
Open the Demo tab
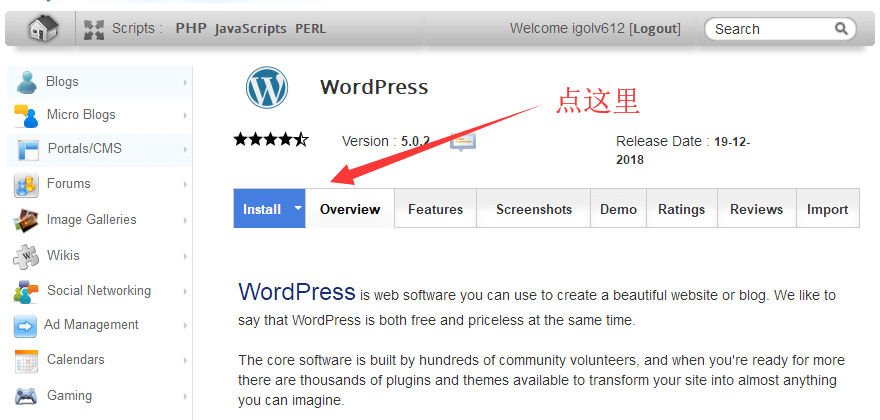point(618,209)
